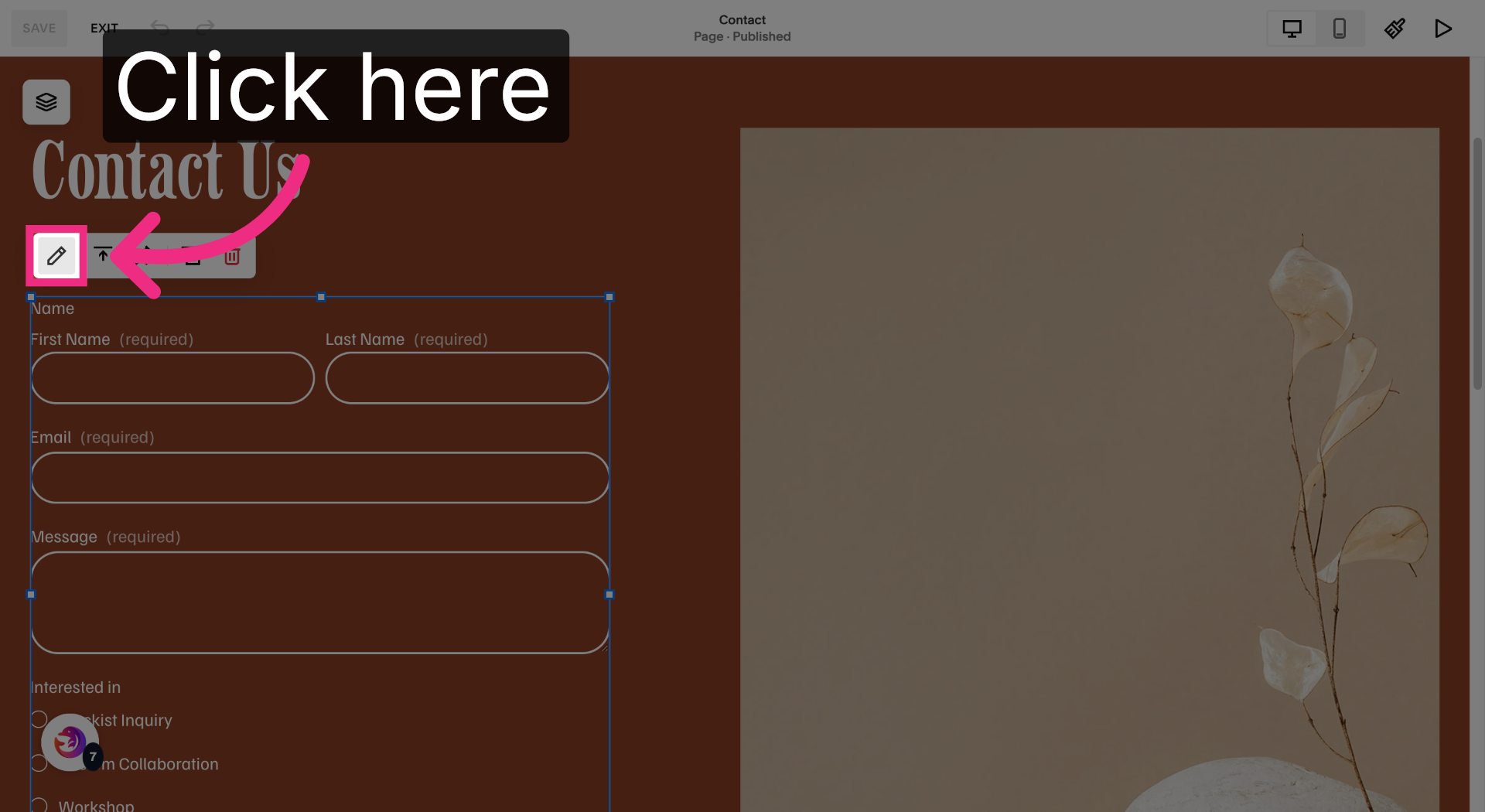Click the "Last Name (required)" label
The width and height of the screenshot is (1485, 812).
407,339
